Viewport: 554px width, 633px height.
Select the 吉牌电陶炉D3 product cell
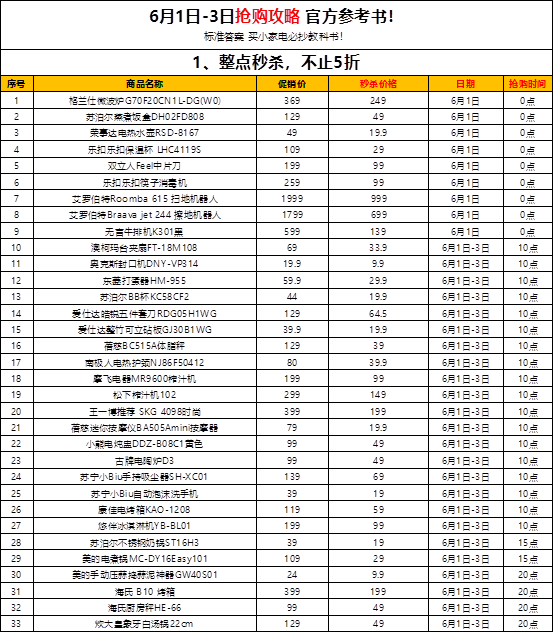[145, 461]
